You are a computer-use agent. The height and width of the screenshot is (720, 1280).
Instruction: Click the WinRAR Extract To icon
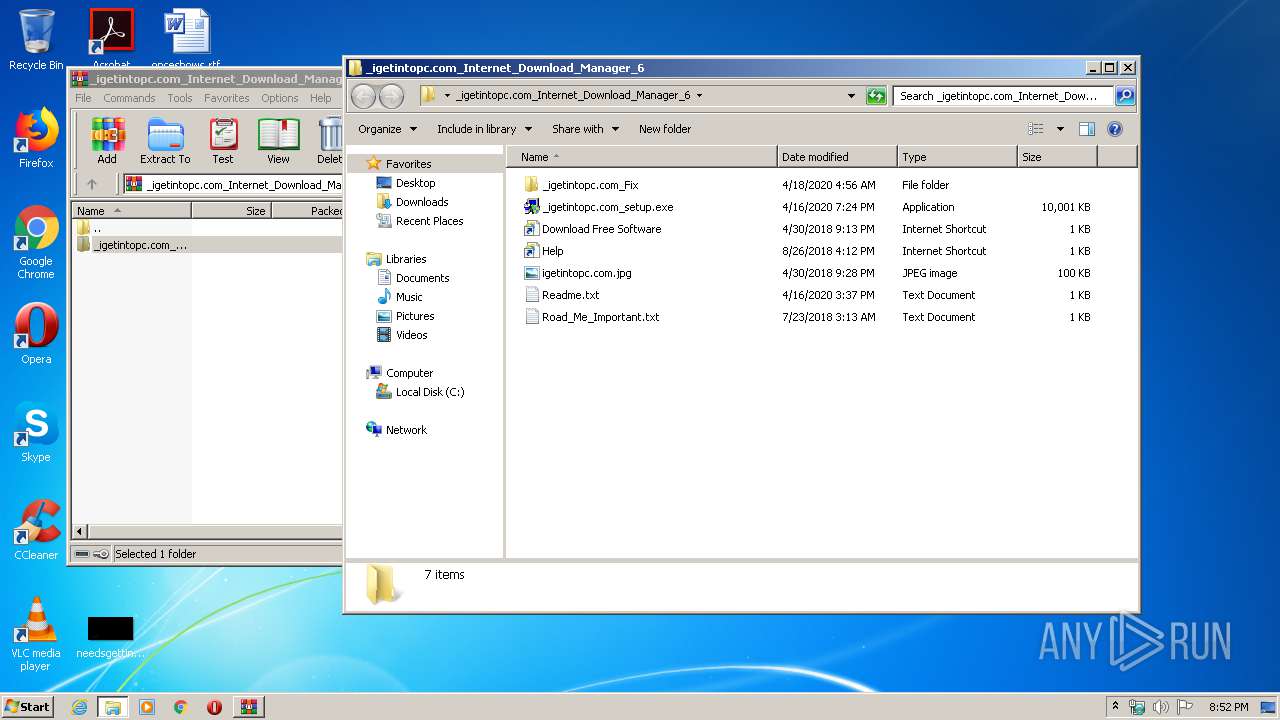pos(165,141)
